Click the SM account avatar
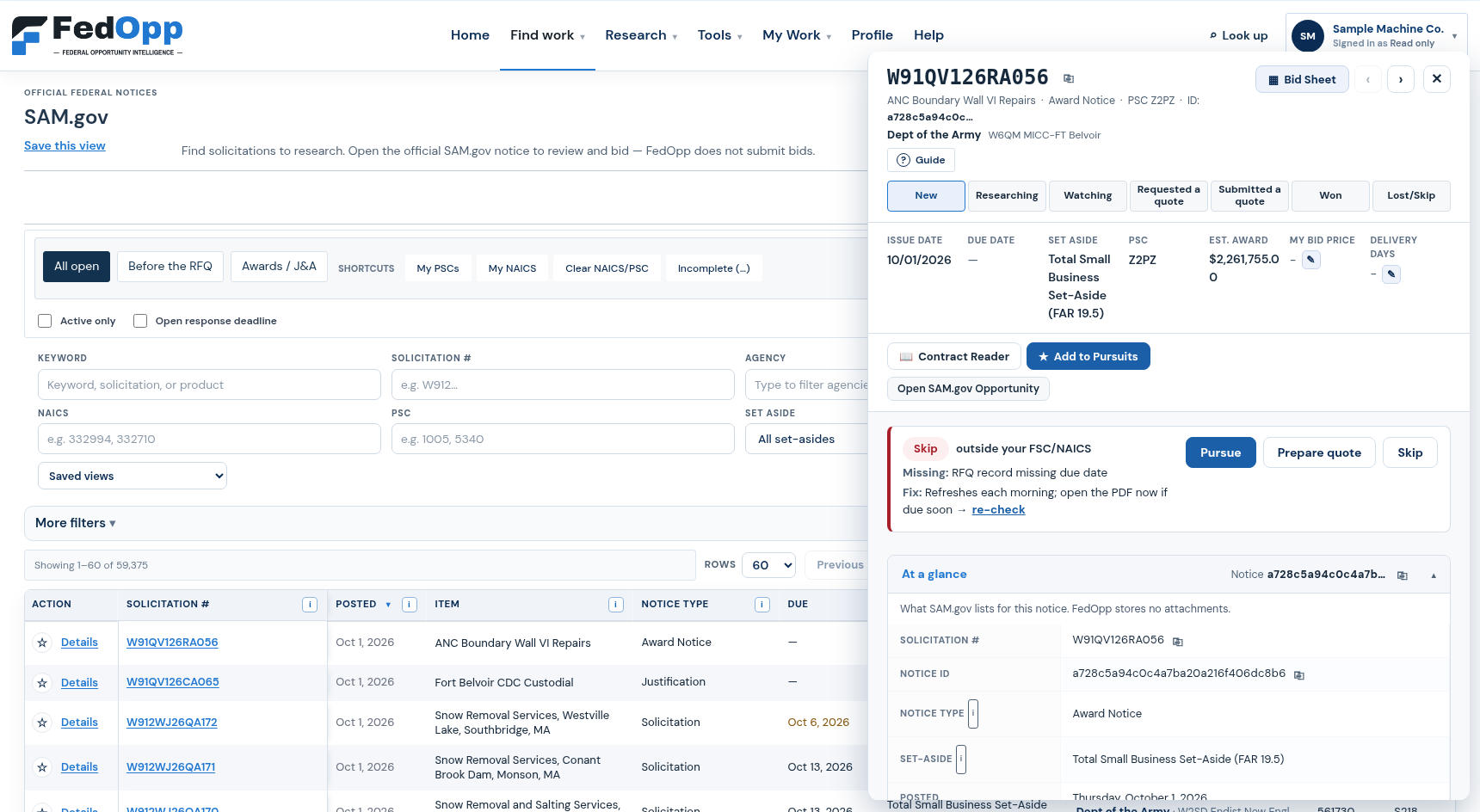The width and height of the screenshot is (1480, 812). point(1308,36)
